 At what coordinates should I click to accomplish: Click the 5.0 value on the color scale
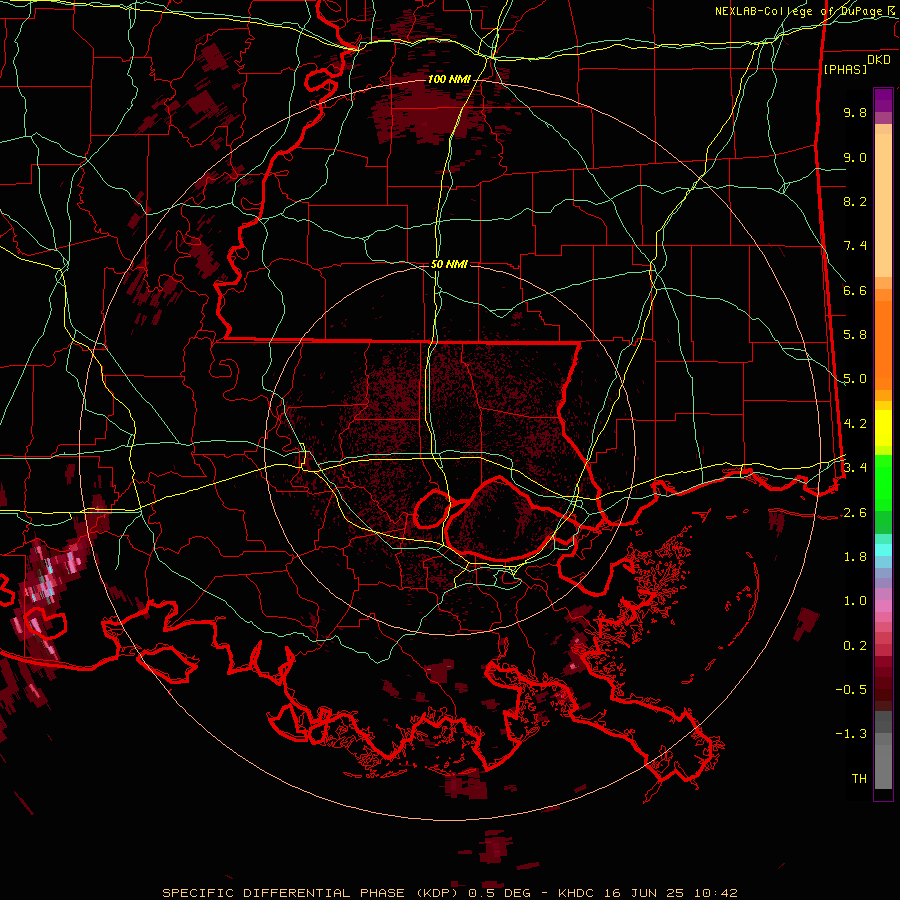(855, 379)
